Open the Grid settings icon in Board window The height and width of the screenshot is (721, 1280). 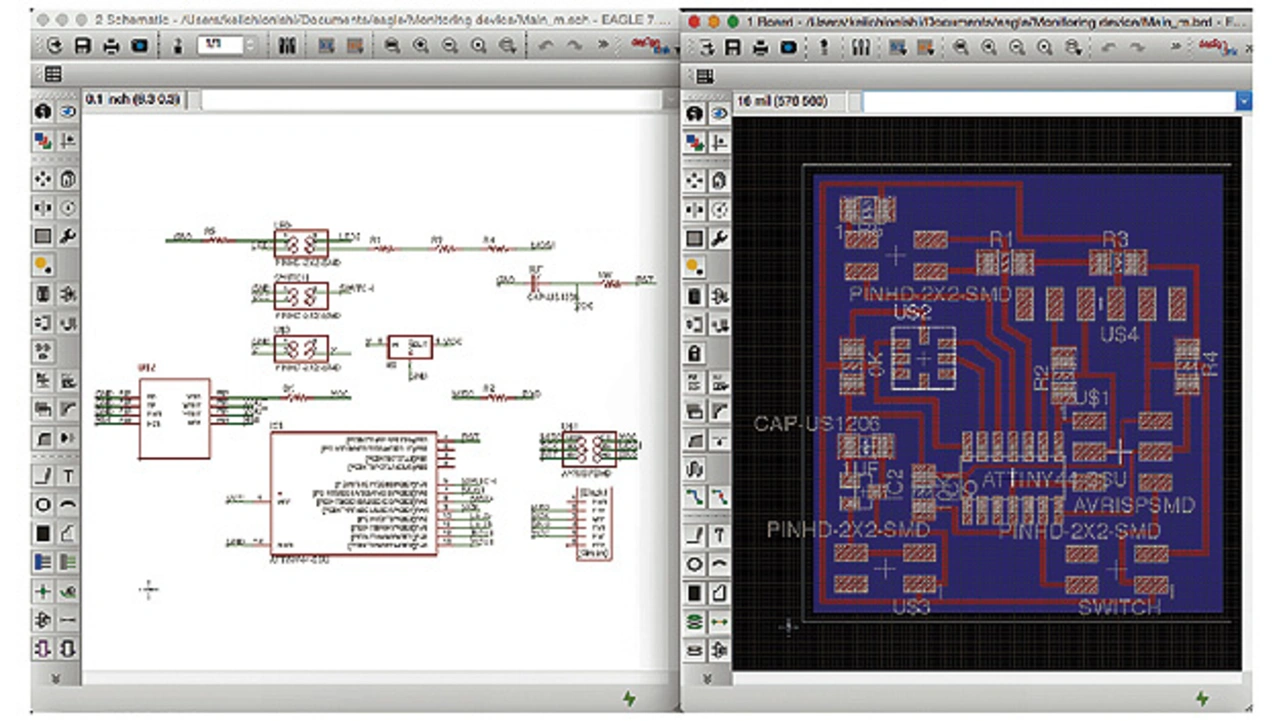click(704, 76)
